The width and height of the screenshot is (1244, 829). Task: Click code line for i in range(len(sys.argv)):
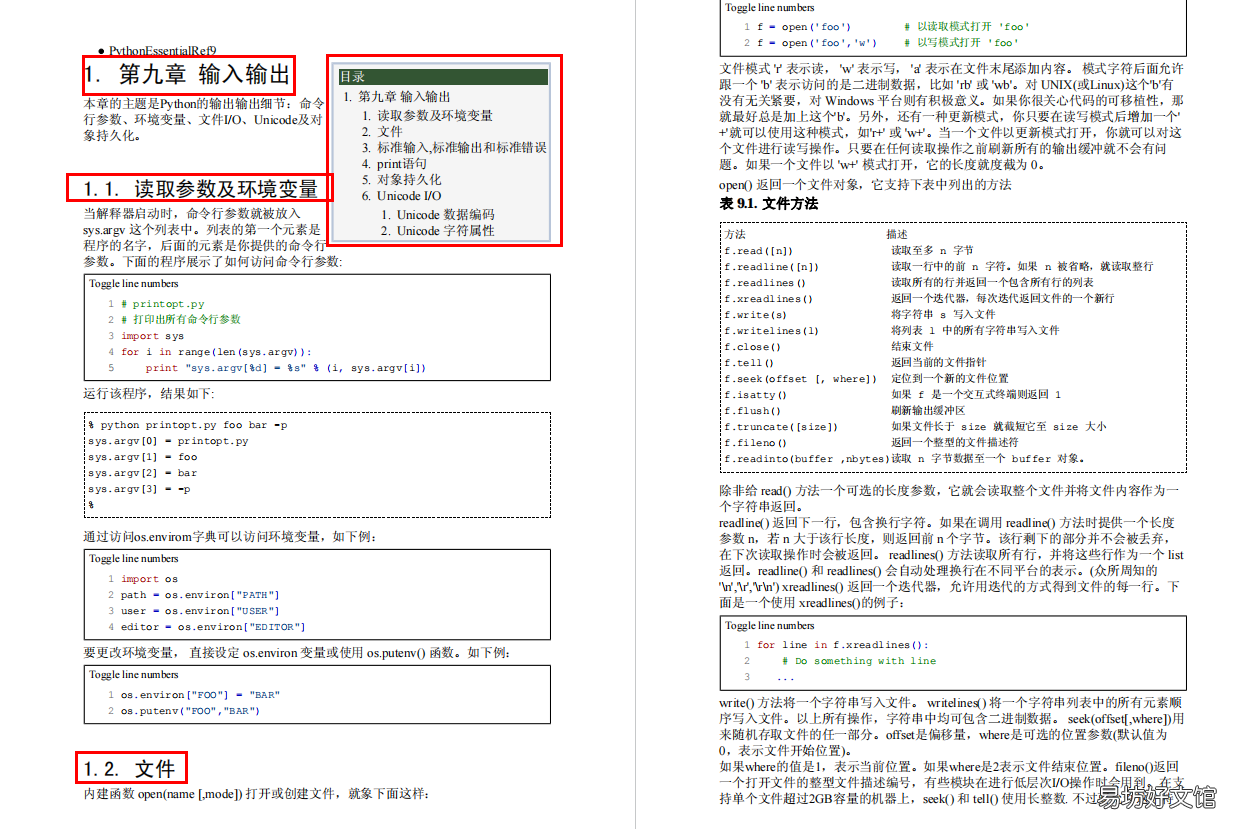pos(216,352)
